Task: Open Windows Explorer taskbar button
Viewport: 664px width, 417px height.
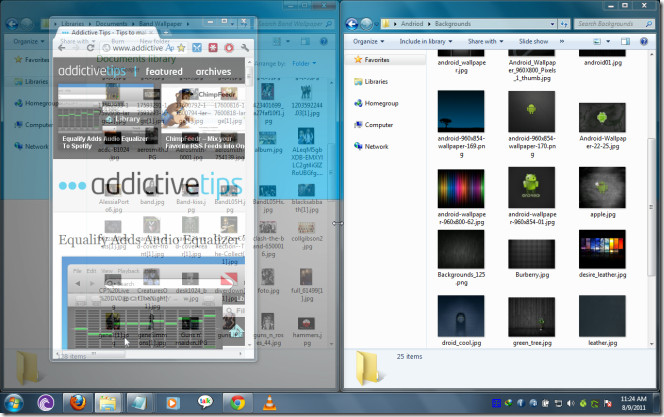Action: pos(108,403)
